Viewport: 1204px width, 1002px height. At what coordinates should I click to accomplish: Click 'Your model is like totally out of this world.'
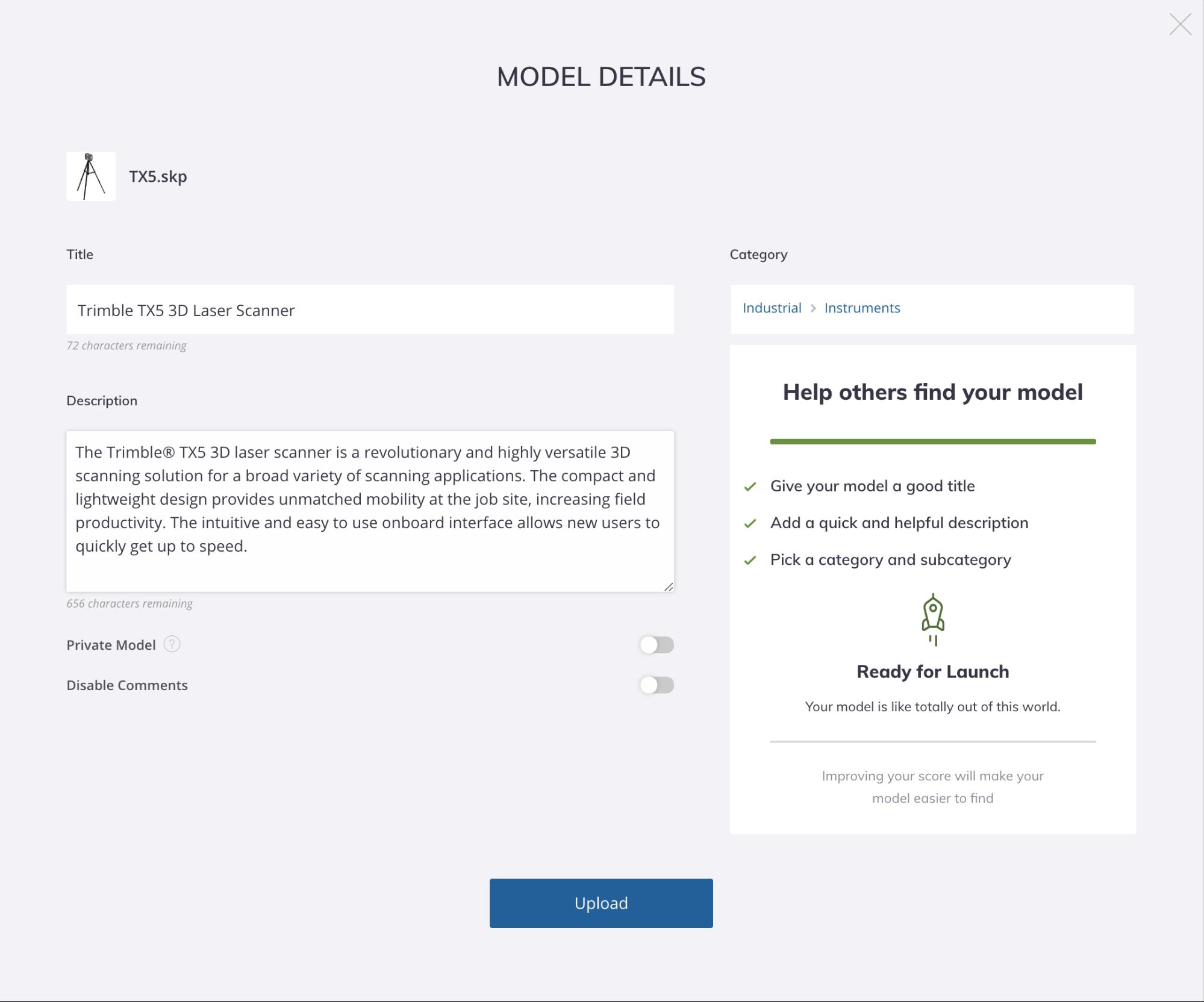tap(933, 706)
